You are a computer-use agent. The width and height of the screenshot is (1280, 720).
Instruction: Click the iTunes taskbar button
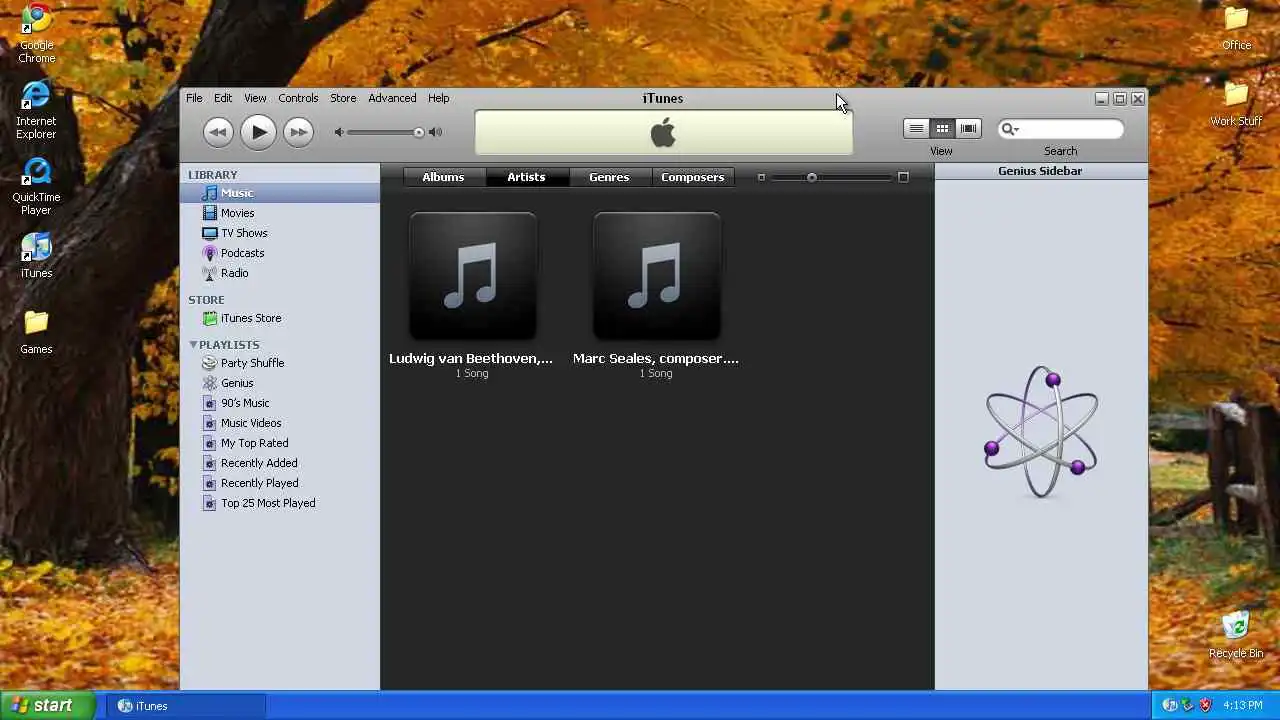click(186, 706)
